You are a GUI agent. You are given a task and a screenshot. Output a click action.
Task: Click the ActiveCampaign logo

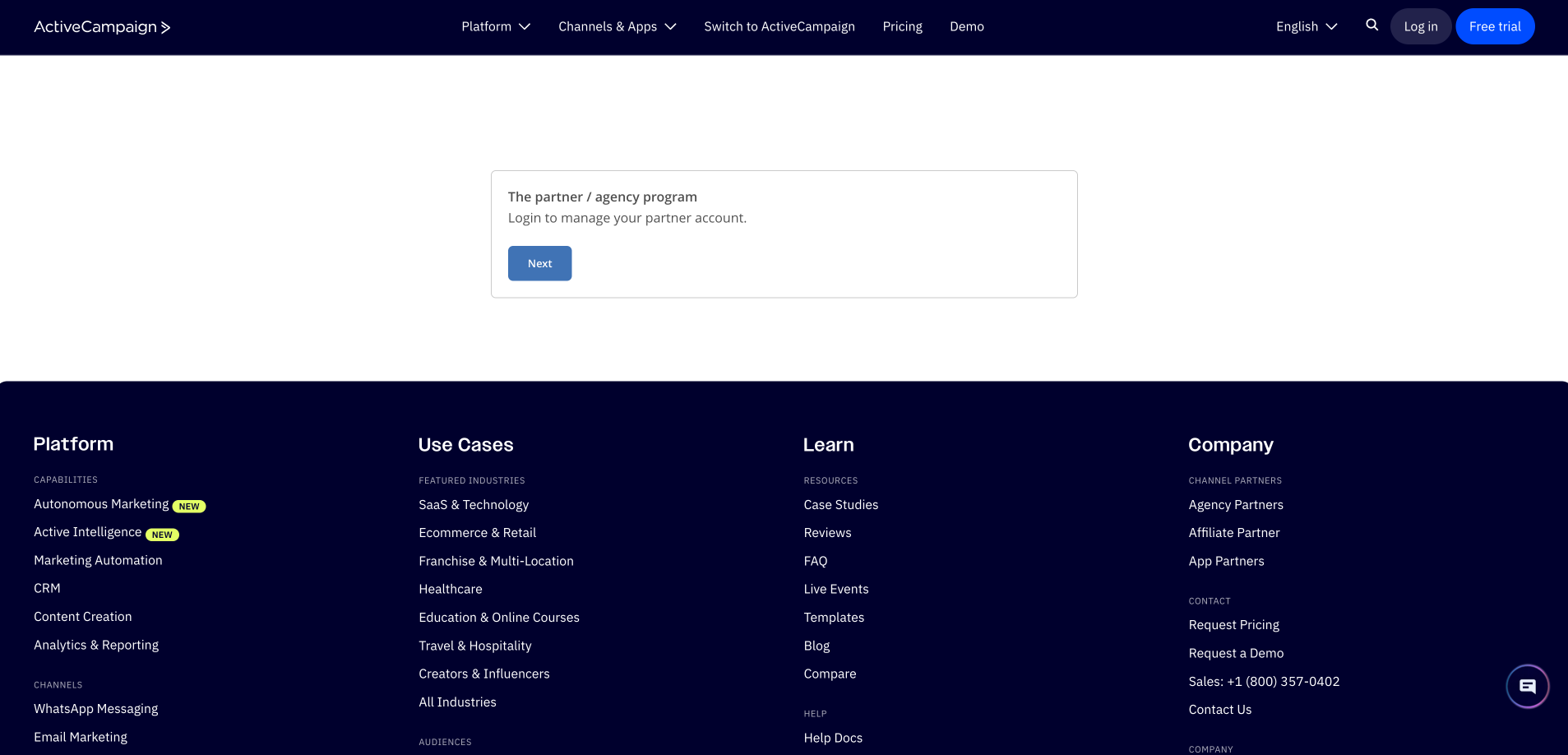tap(102, 27)
